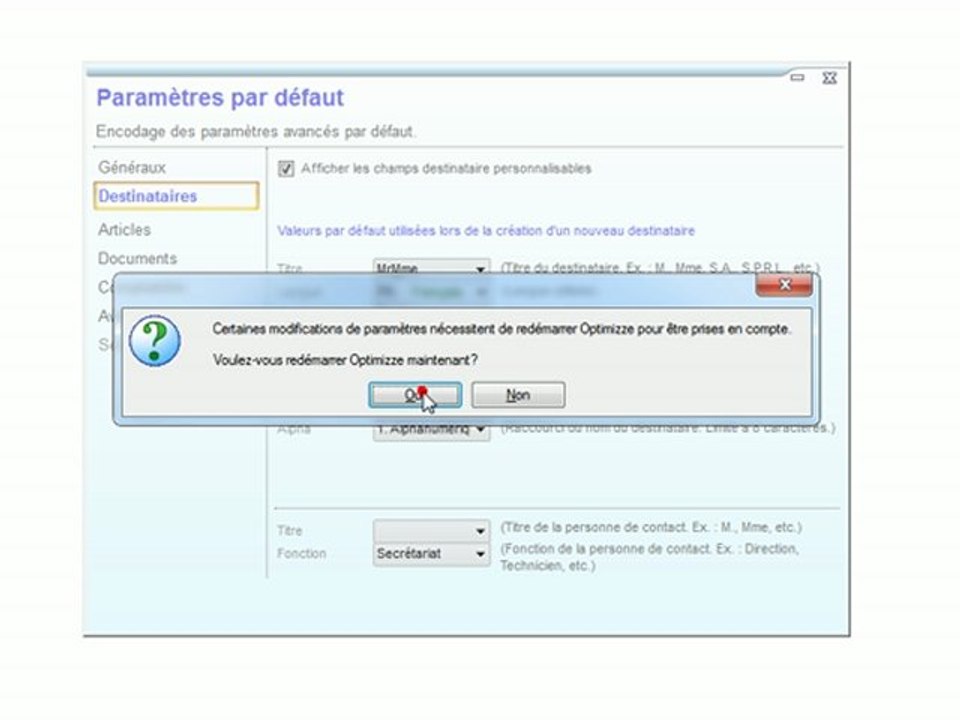Screen dimensions: 960x720
Task: Uncheck Afficher les champs destinataire personnalisables
Action: pyautogui.click(x=286, y=169)
